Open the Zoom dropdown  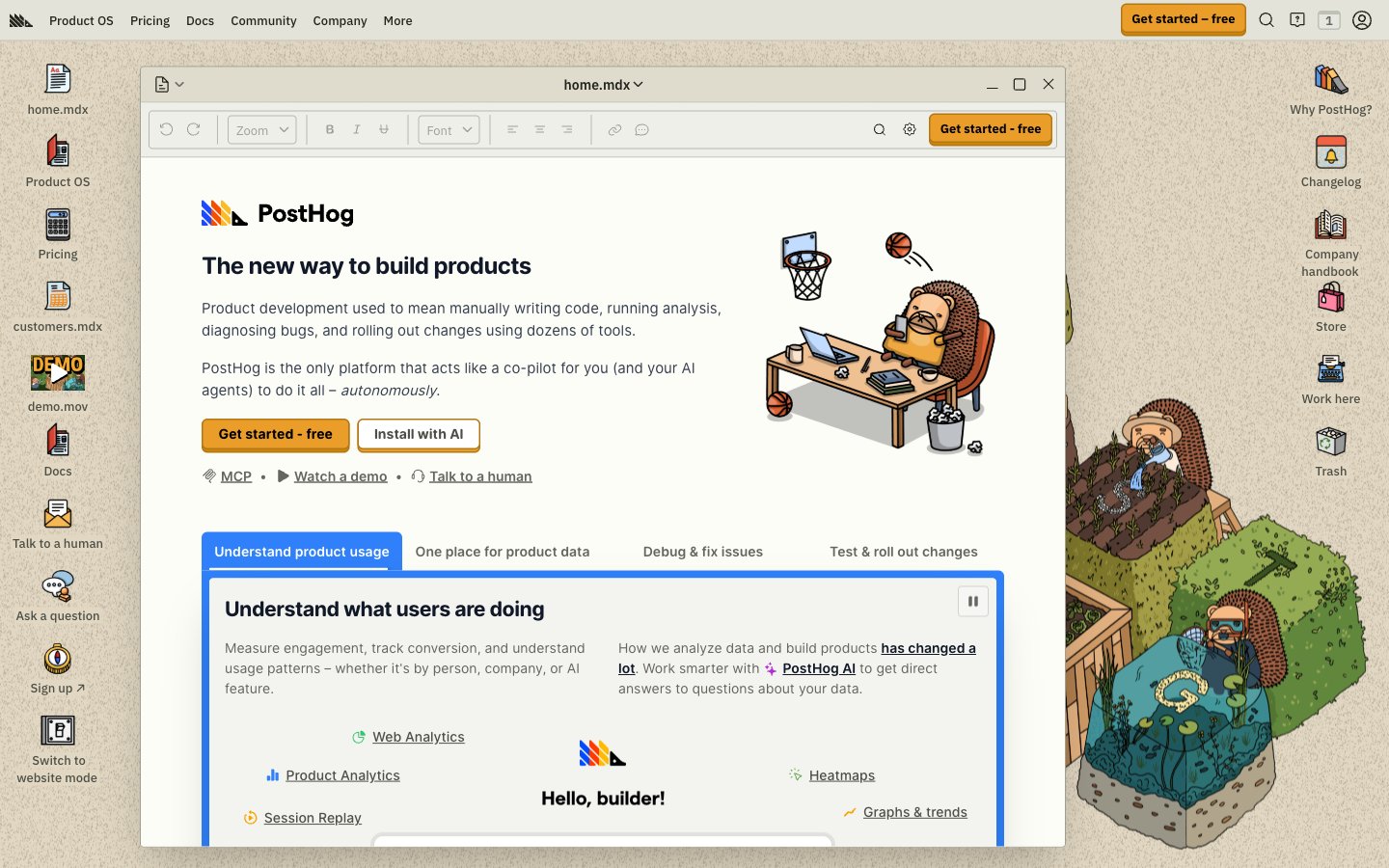262,130
